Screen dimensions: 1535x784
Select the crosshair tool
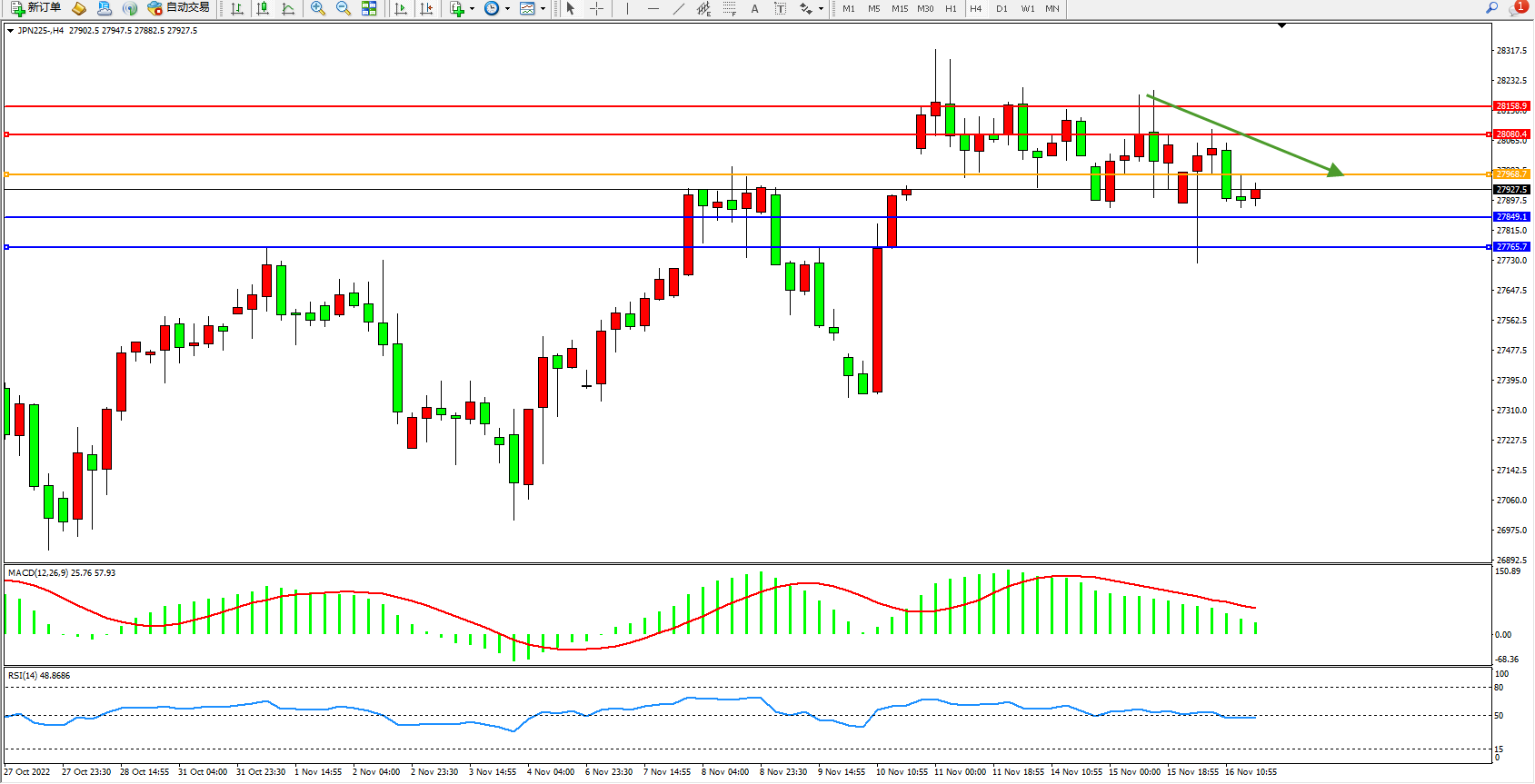pos(596,8)
